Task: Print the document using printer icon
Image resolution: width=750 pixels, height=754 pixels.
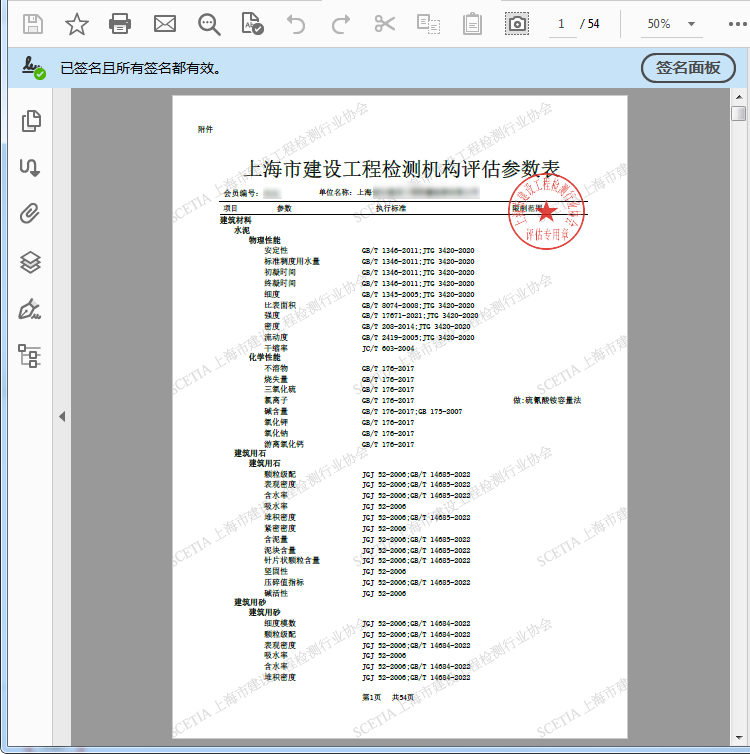Action: (120, 23)
